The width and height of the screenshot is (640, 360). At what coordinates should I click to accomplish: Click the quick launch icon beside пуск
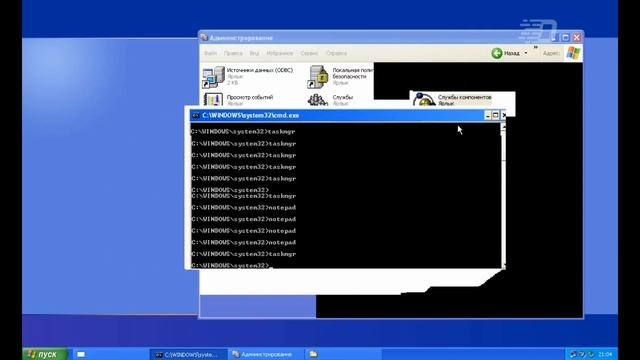point(81,354)
